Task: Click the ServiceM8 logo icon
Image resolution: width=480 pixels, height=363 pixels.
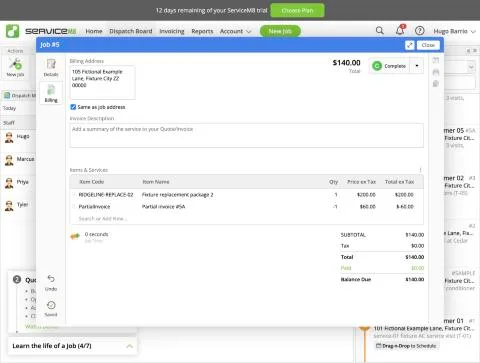Action: 12,31
